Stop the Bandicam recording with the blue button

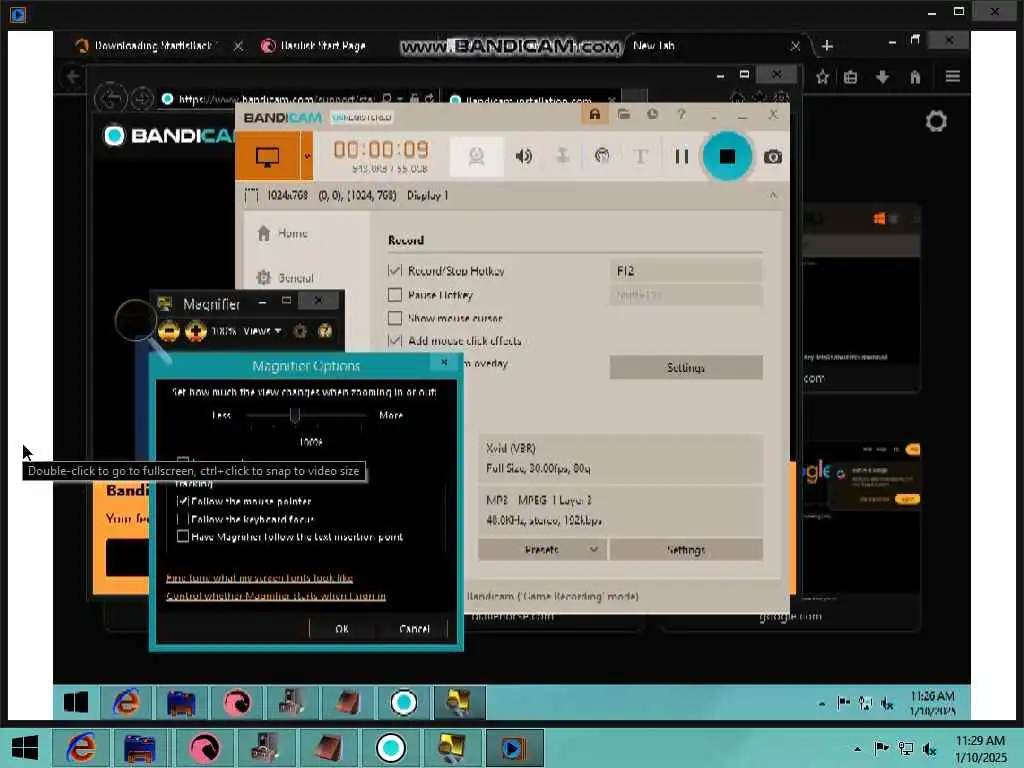(727, 156)
